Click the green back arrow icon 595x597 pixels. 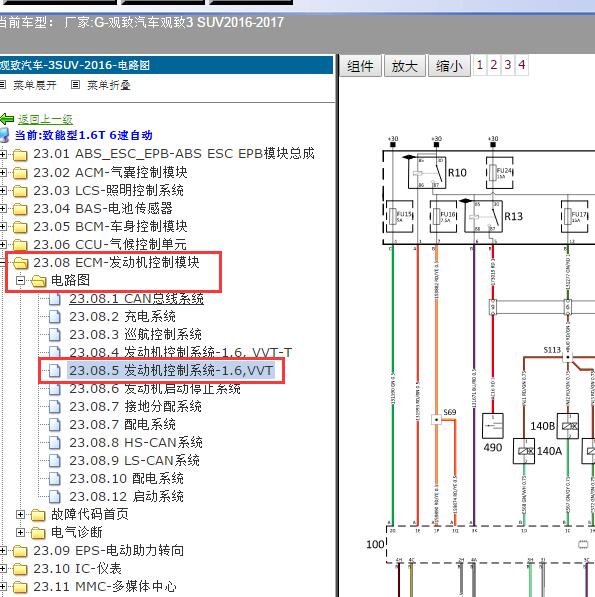click(x=7, y=119)
